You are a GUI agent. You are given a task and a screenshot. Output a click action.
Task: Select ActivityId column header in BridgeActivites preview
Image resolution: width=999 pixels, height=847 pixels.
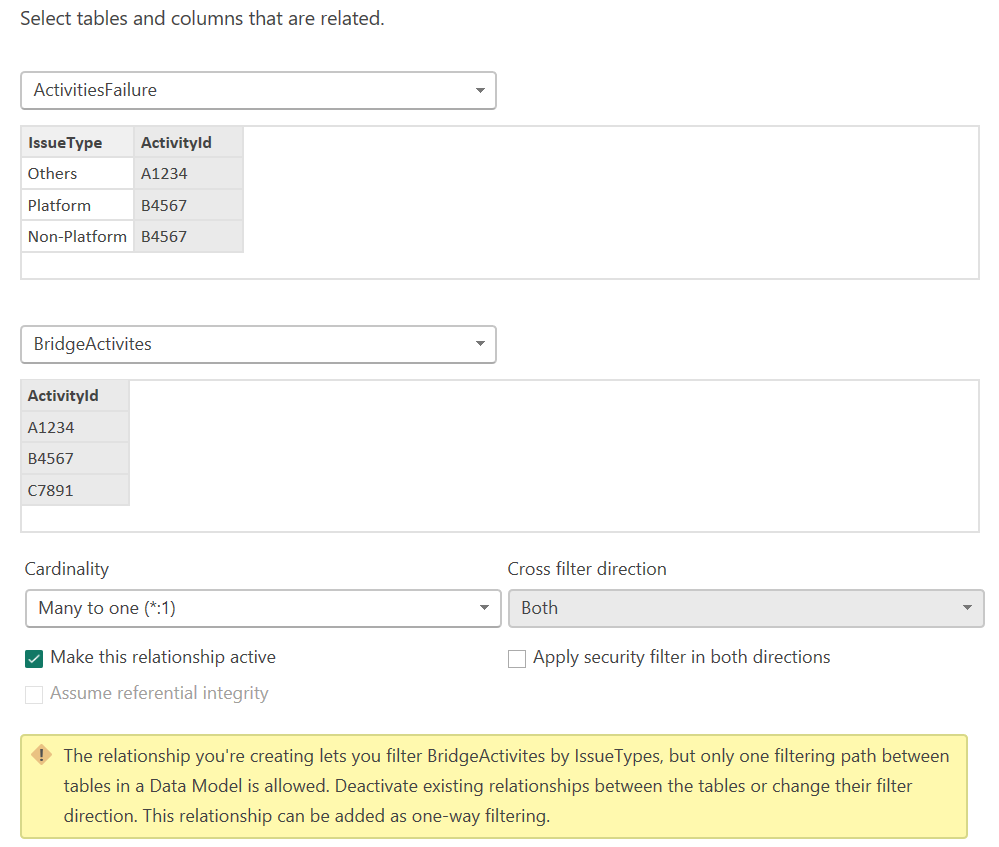[75, 396]
